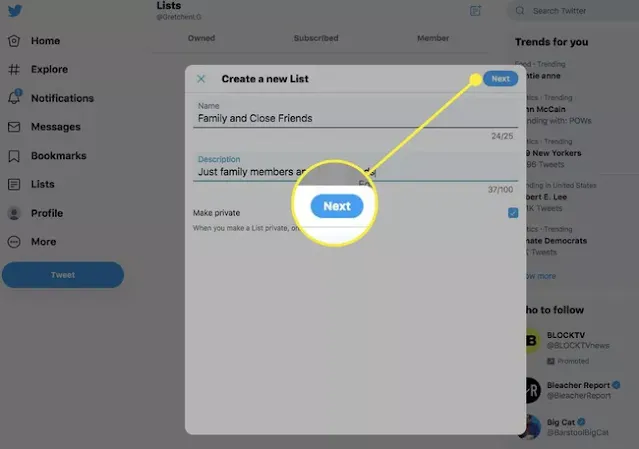This screenshot has height=449, width=639.
Task: Click the Next button in dialog header
Action: tap(500, 79)
